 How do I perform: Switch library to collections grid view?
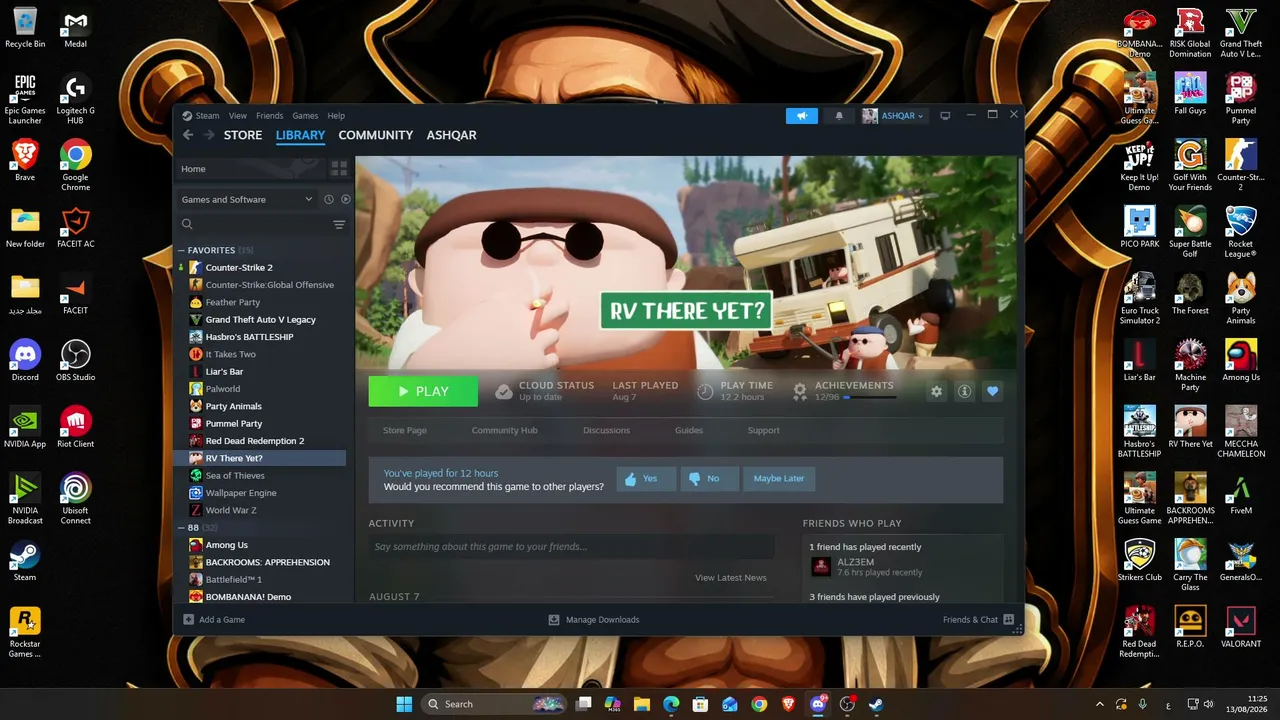(339, 169)
